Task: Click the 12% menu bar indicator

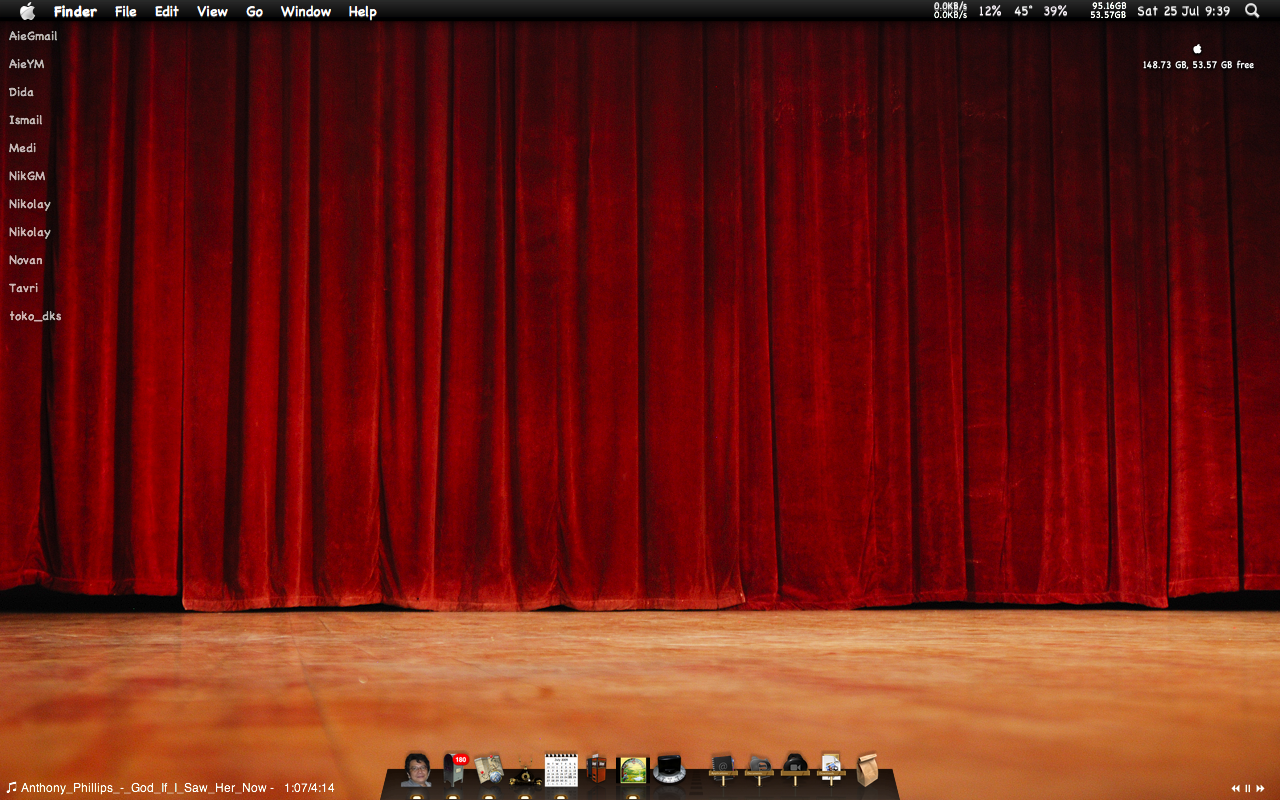Action: 990,11
